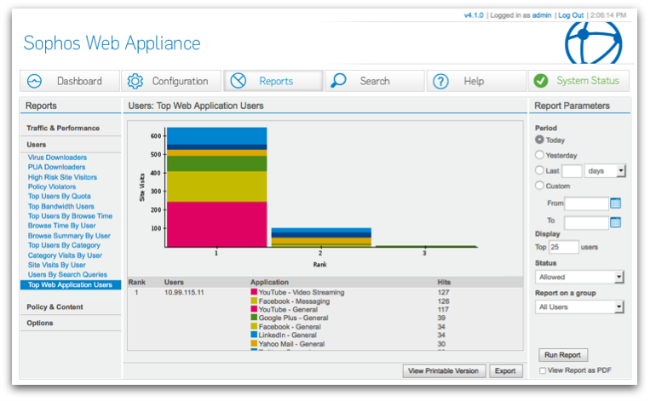
Task: Select the Last days radio button
Action: click(x=539, y=170)
